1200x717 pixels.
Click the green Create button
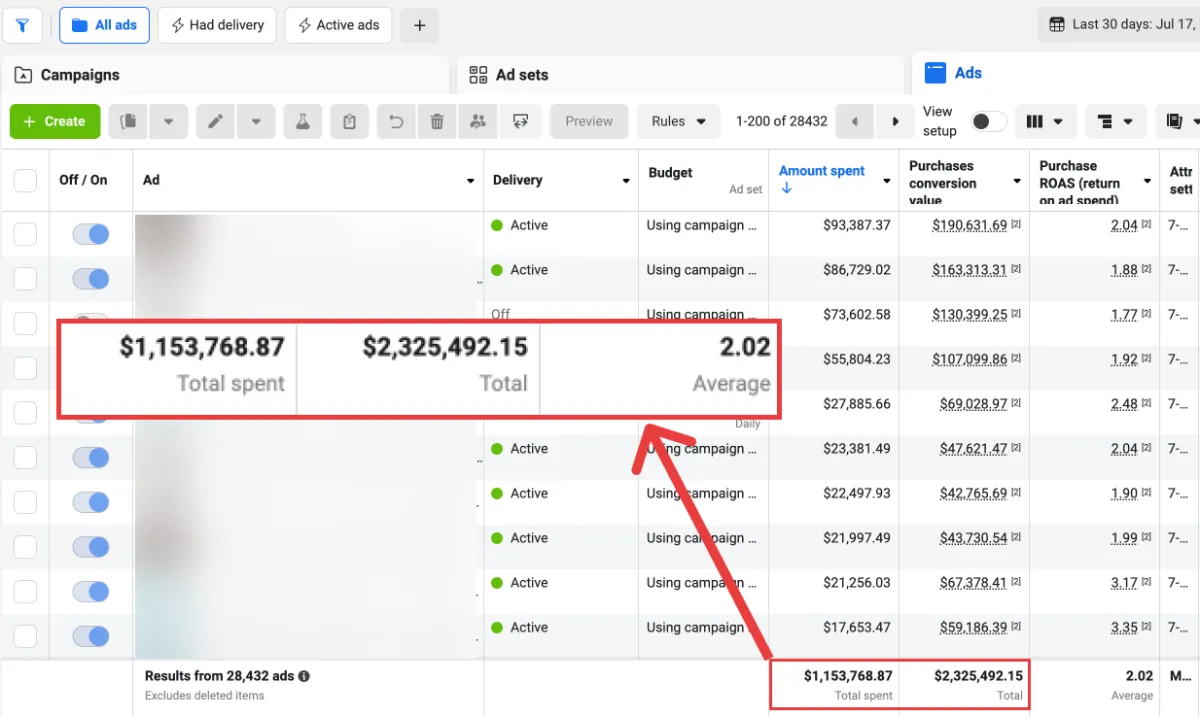point(55,122)
